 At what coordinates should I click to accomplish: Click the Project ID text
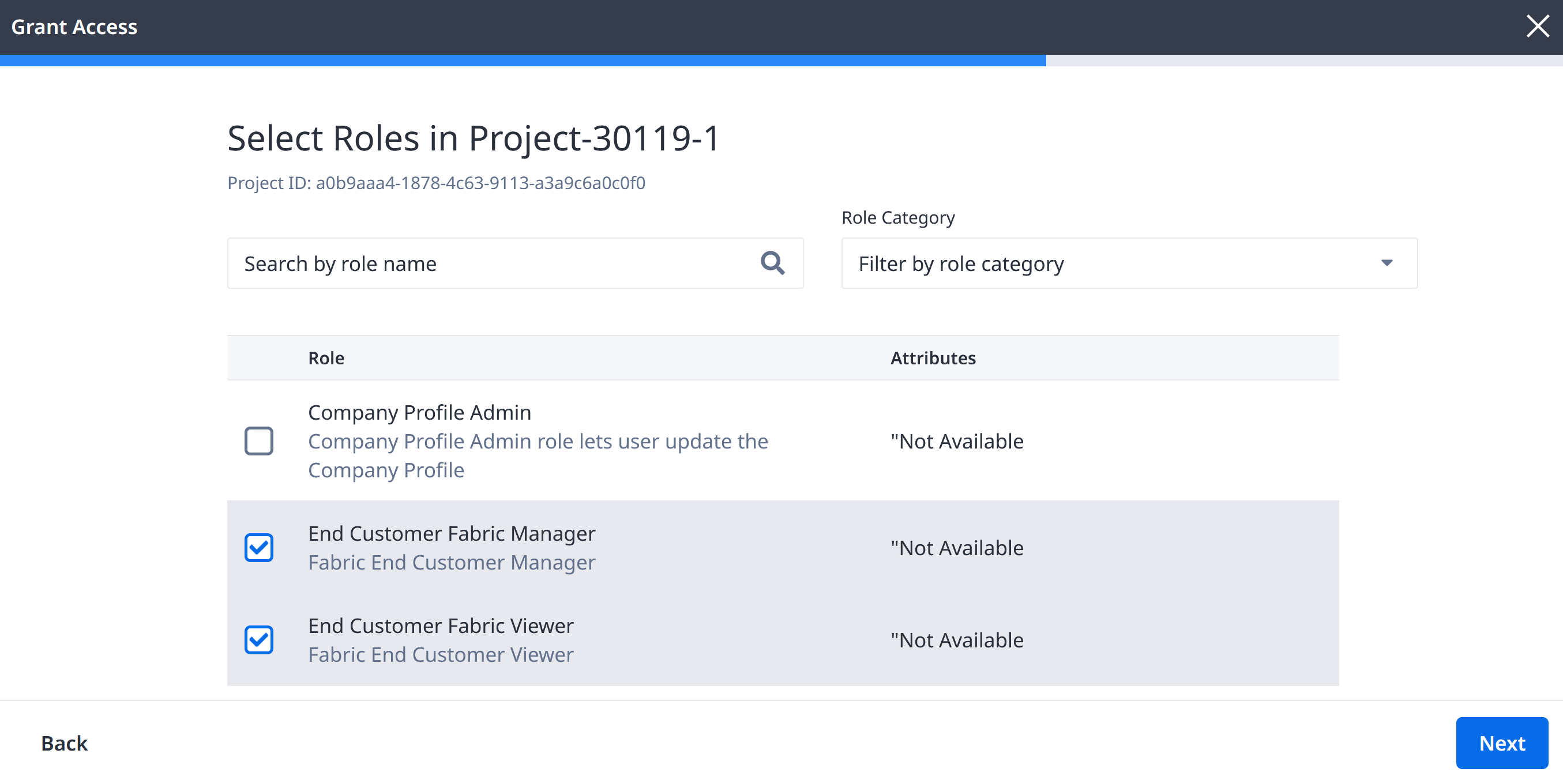pos(436,183)
